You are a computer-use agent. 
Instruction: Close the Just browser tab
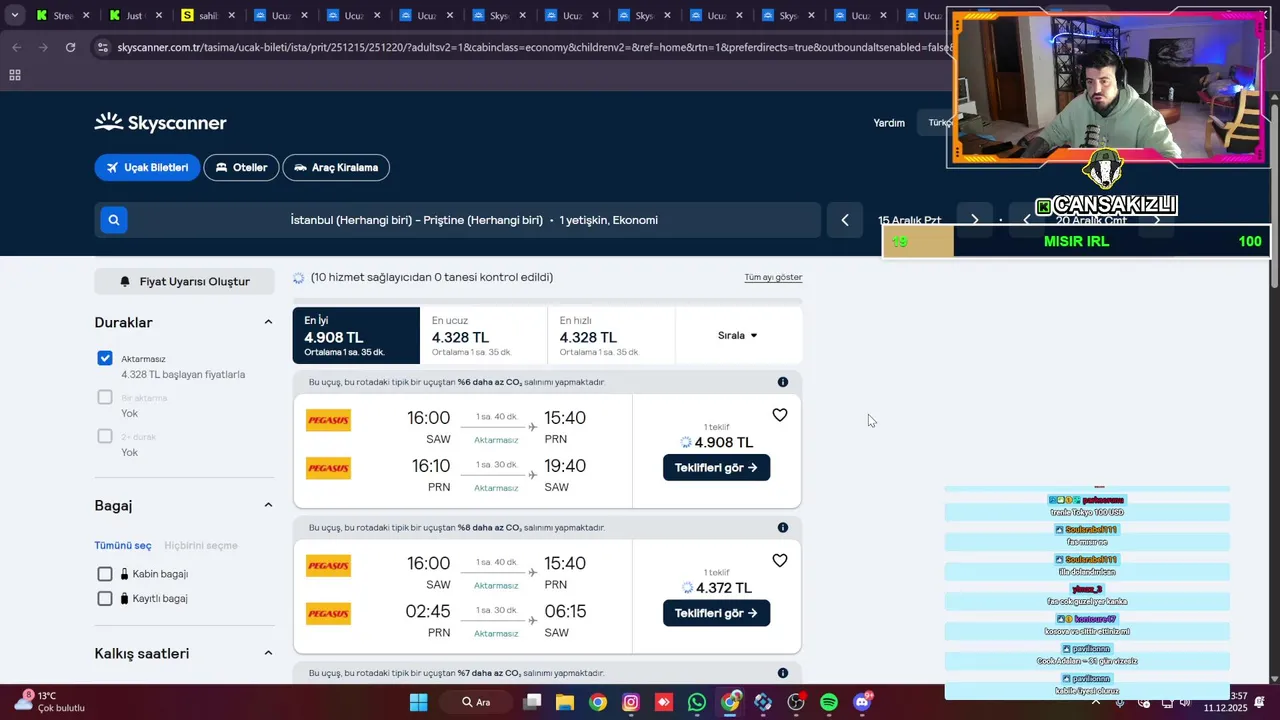159,16
